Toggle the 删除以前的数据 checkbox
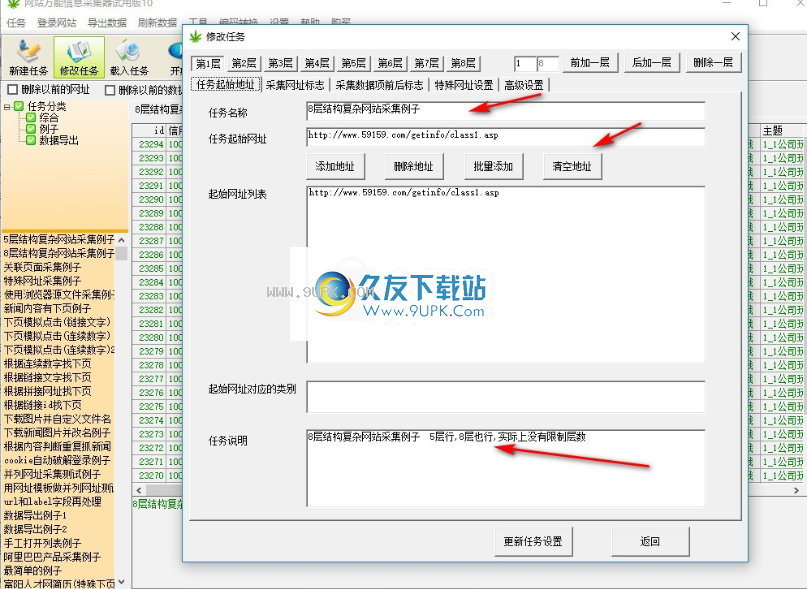Screen dimensions: 807x589 [x=110, y=90]
